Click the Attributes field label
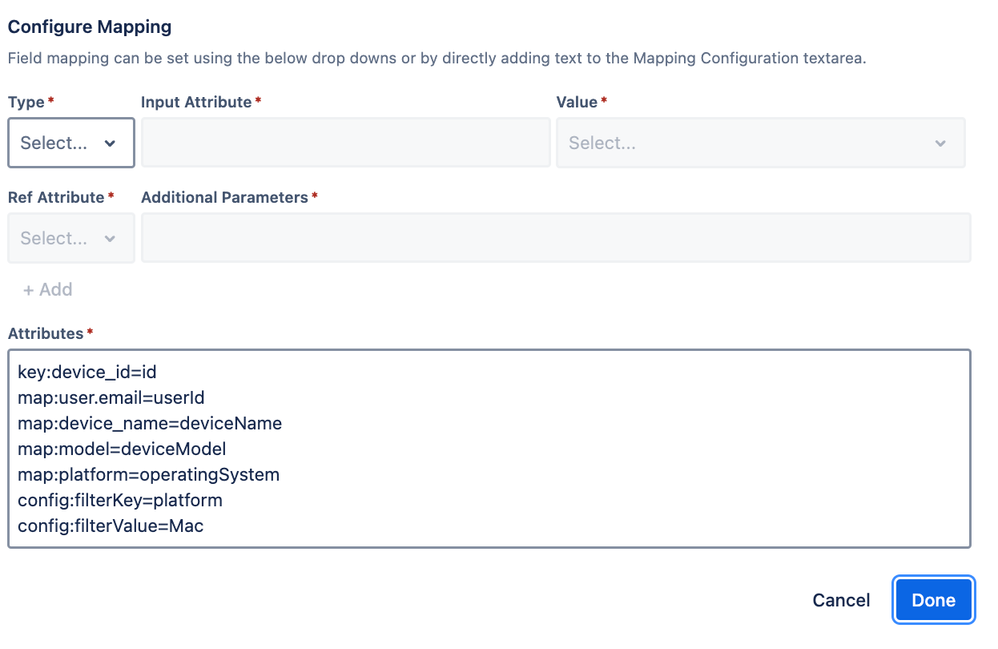Viewport: 998px width, 649px height. click(x=45, y=333)
